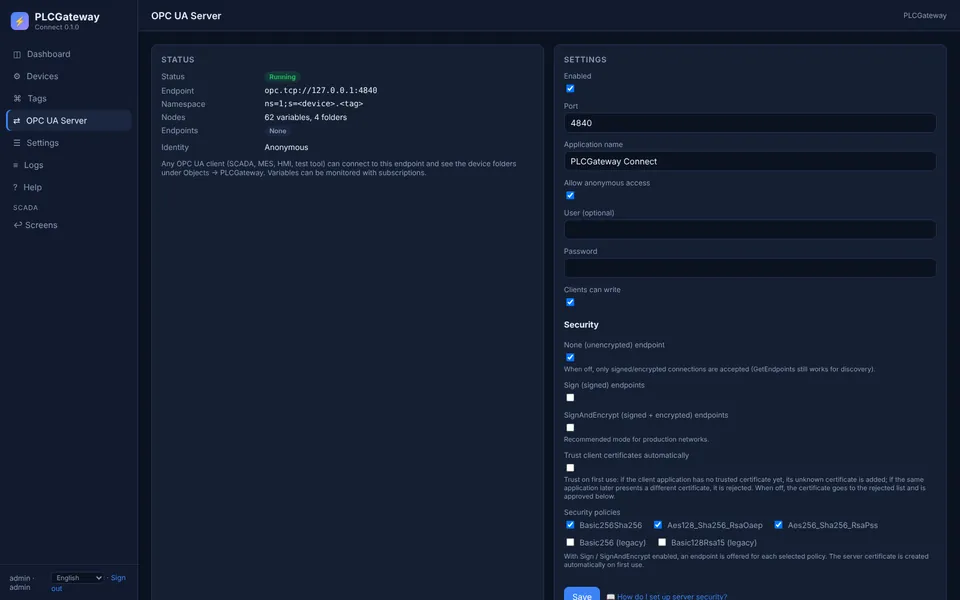Open the Tags section
Viewport: 960px width, 600px height.
69,99
